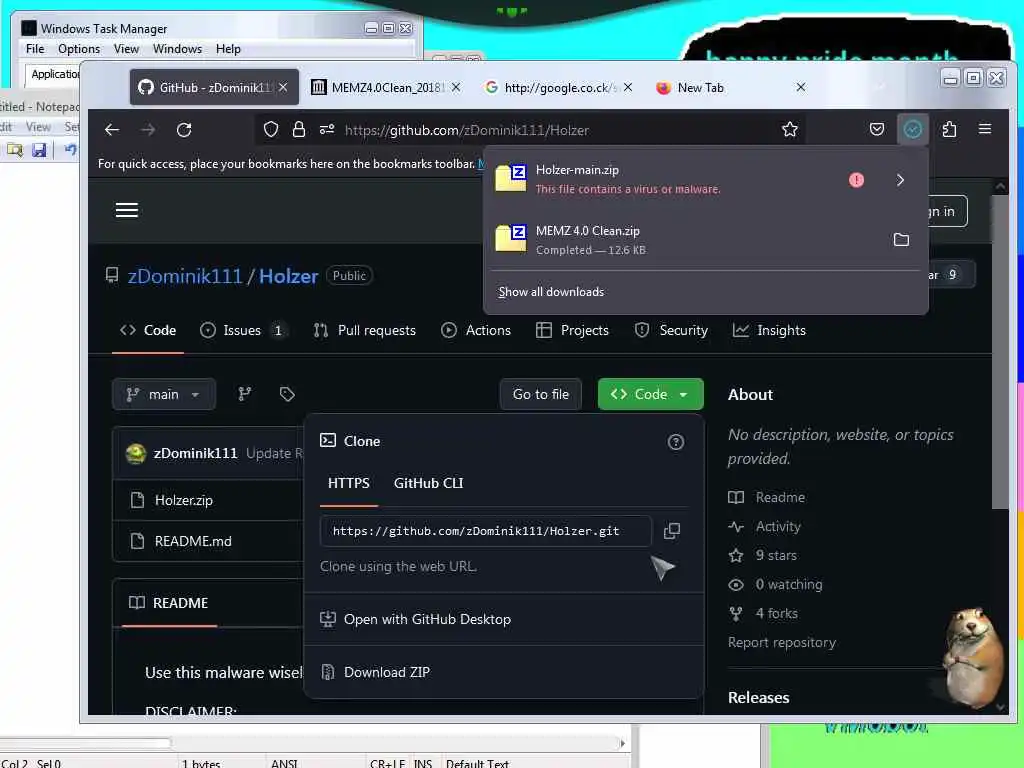Screen dimensions: 1024x768
Task: View repository tags icon
Action: pos(287,394)
